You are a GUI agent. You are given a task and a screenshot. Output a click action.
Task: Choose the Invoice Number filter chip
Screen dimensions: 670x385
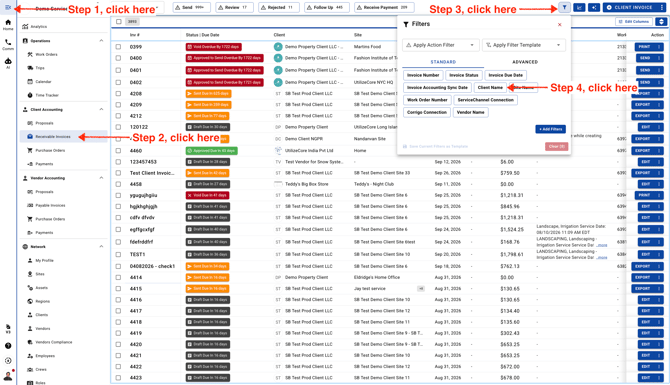pos(423,75)
